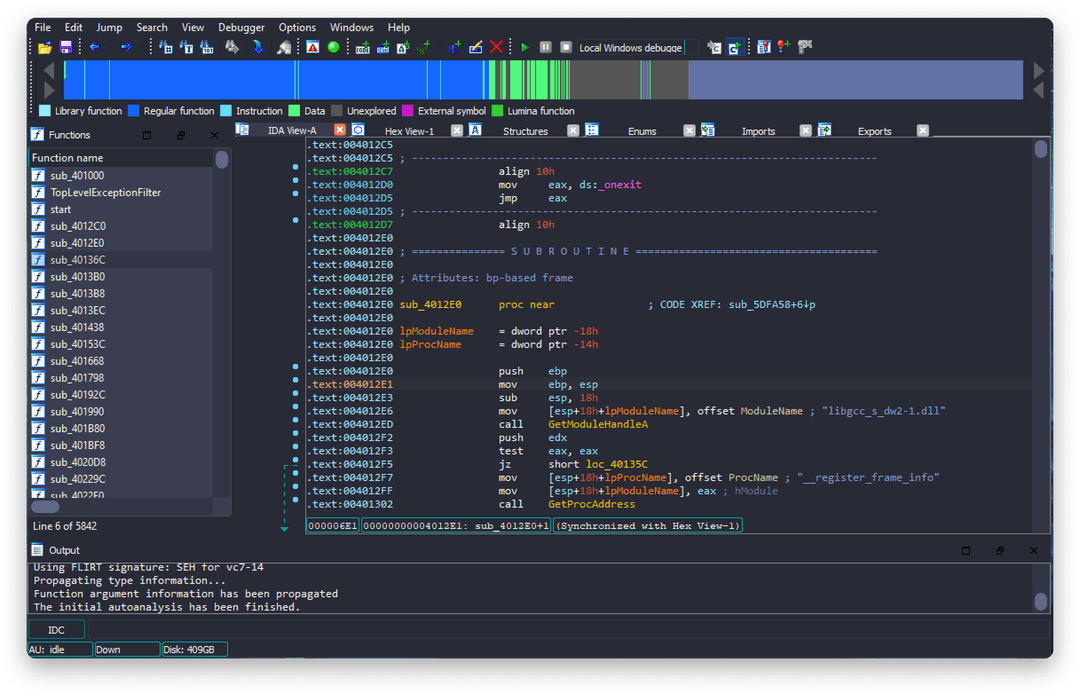Navigate back with the left arrow icon
1080x694 pixels.
point(94,47)
